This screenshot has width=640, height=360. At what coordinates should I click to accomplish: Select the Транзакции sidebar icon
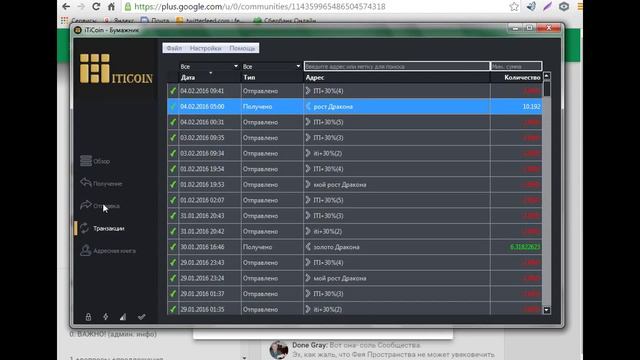[x=84, y=228]
